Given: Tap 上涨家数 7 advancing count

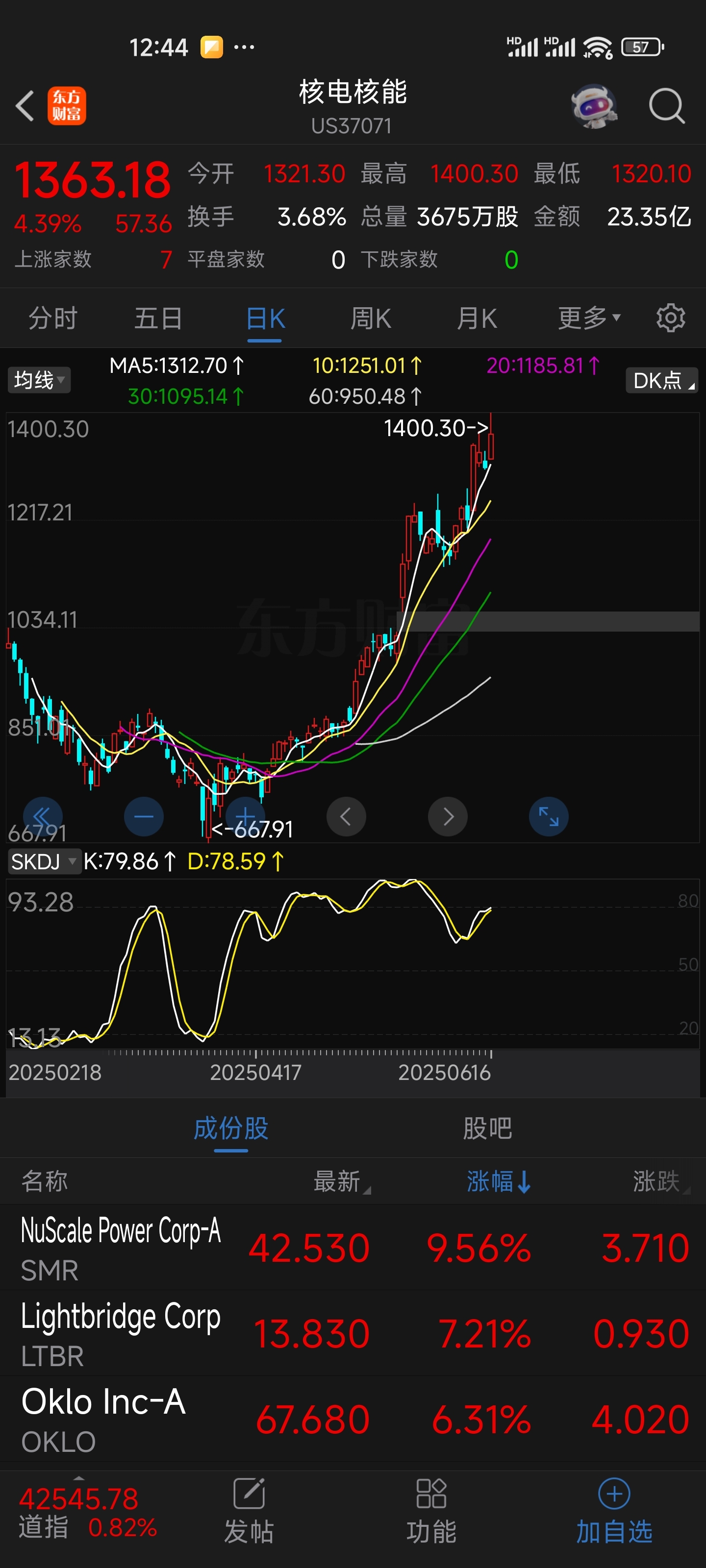Looking at the screenshot, I should click(93, 259).
